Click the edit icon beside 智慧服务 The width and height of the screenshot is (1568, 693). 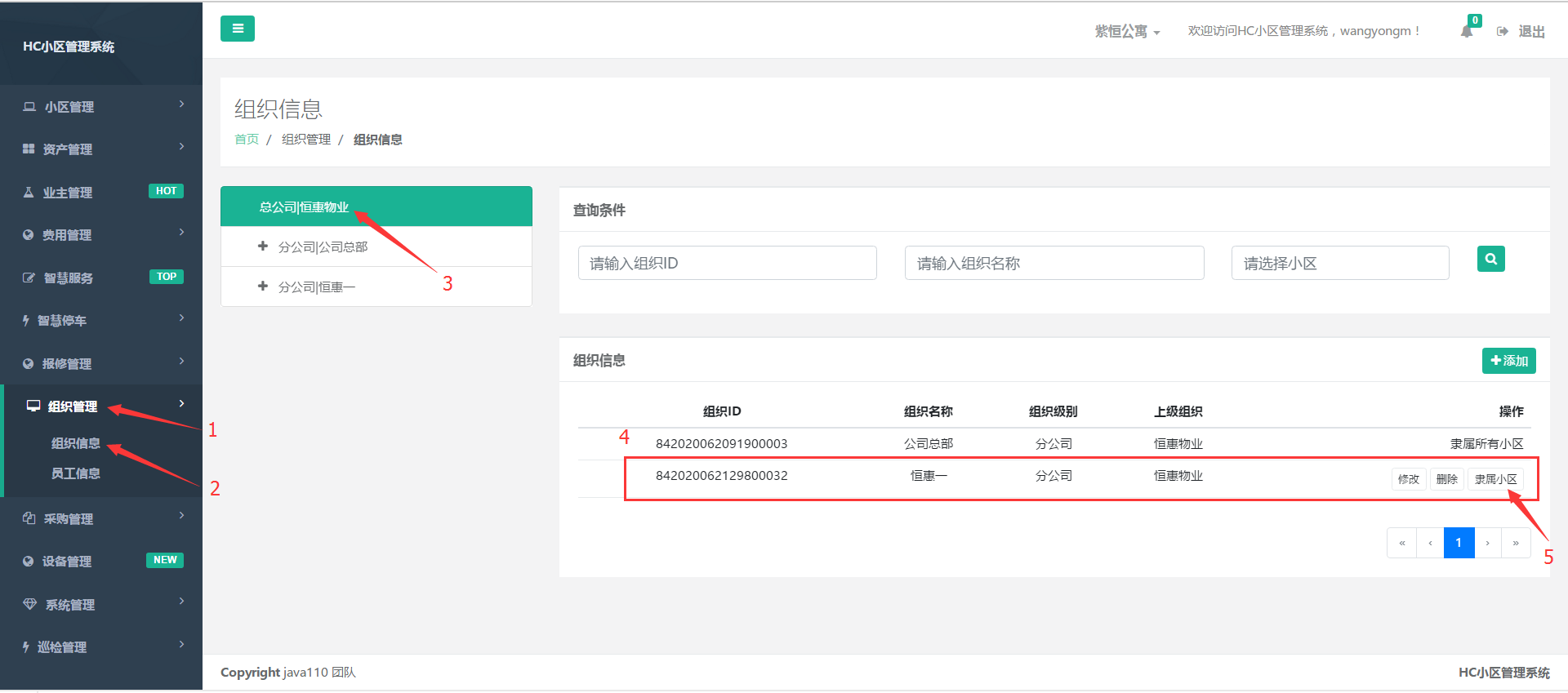29,278
